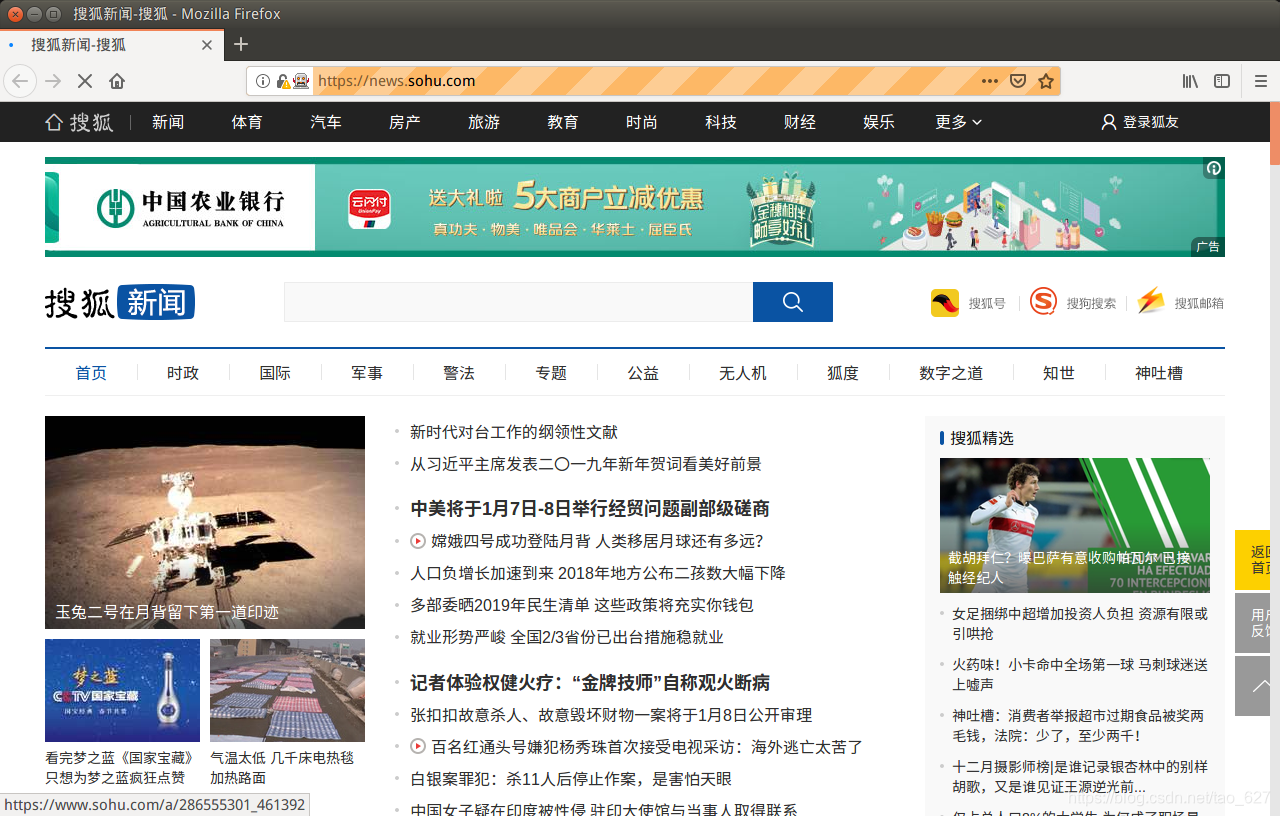Screen dimensions: 1280x816
Task: Stop loading the page
Action: (x=85, y=81)
